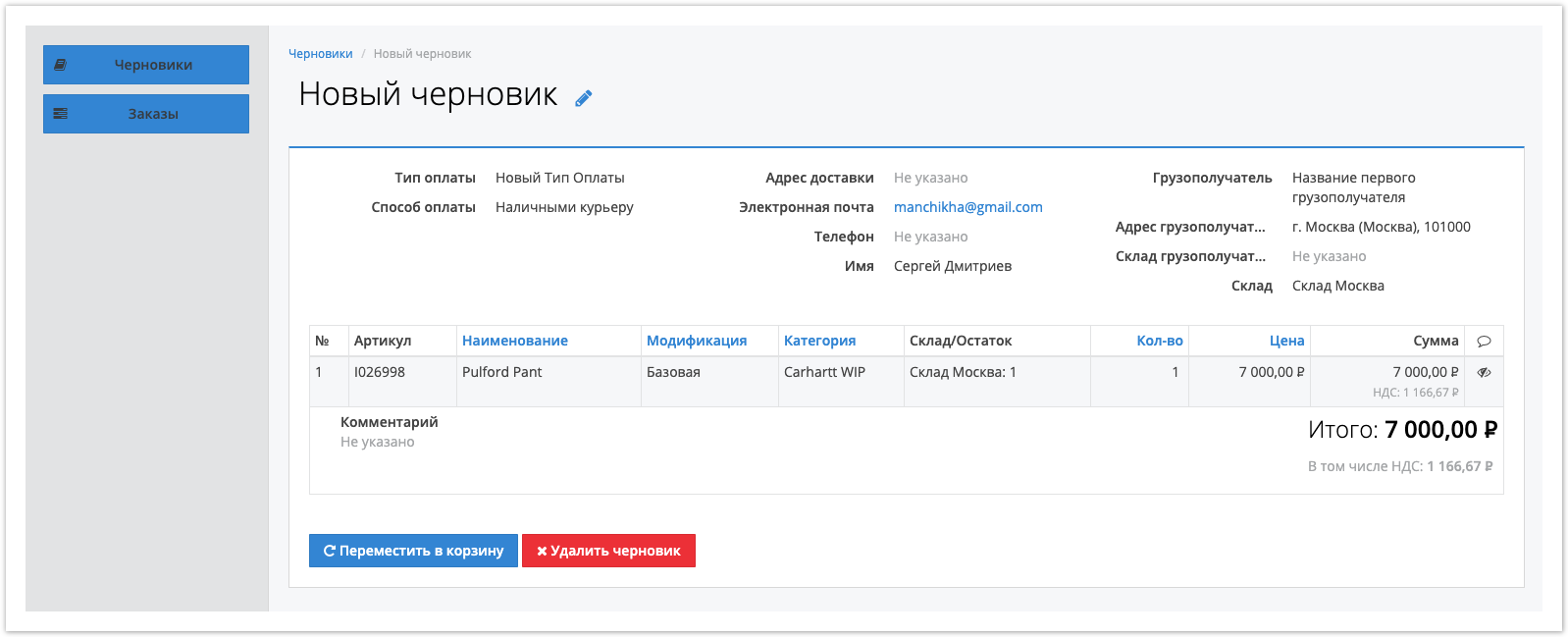Click Не указано next to Телефон
1568x637 pixels.
[x=930, y=237]
